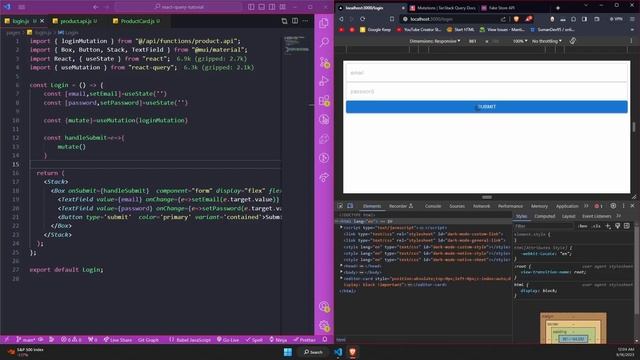Image resolution: width=640 pixels, height=360 pixels.
Task: Click the Spell status bar item
Action: tap(254, 340)
